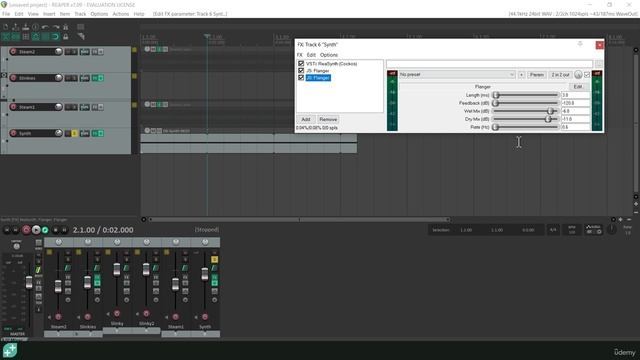Click the FX comment text field
The image size is (640, 360).
489,64
